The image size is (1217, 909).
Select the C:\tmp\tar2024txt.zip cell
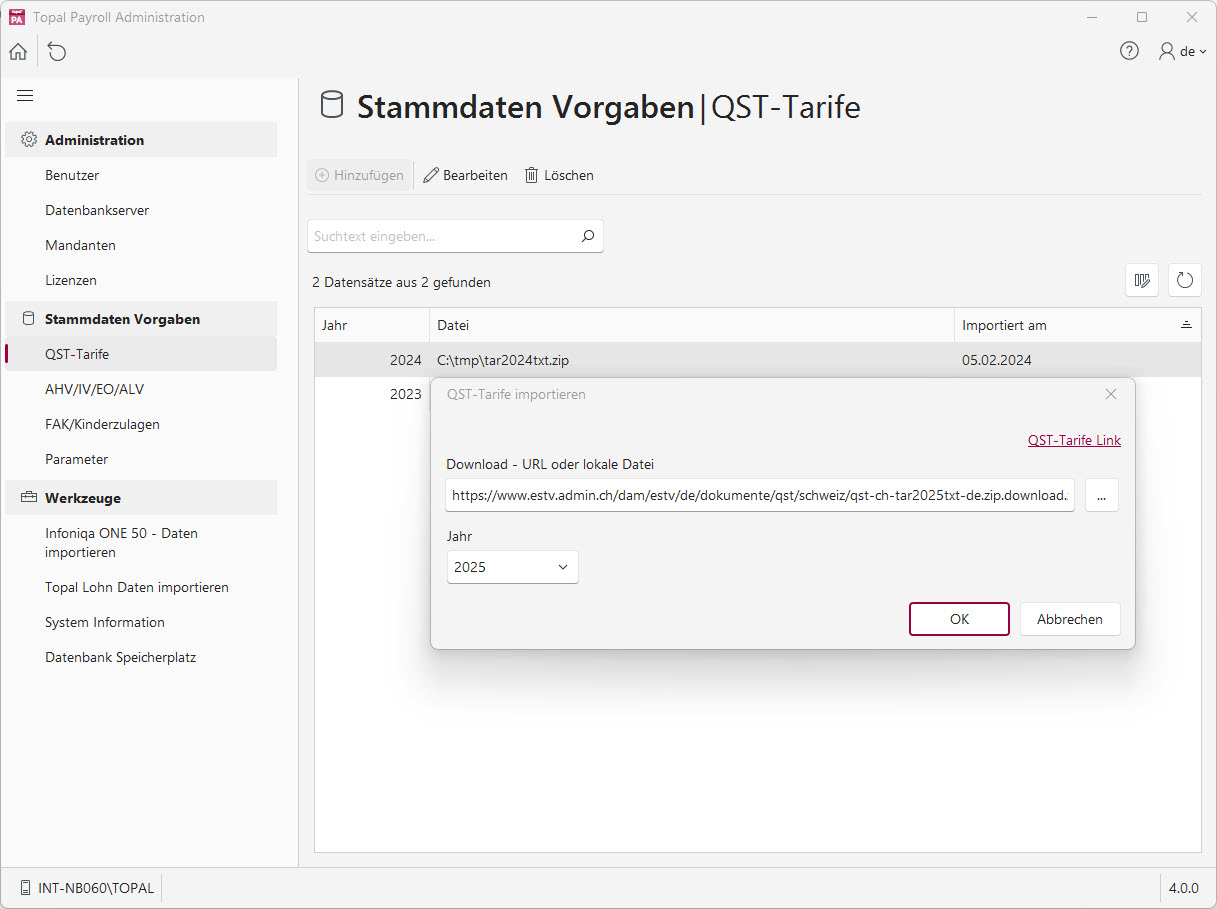coord(692,360)
